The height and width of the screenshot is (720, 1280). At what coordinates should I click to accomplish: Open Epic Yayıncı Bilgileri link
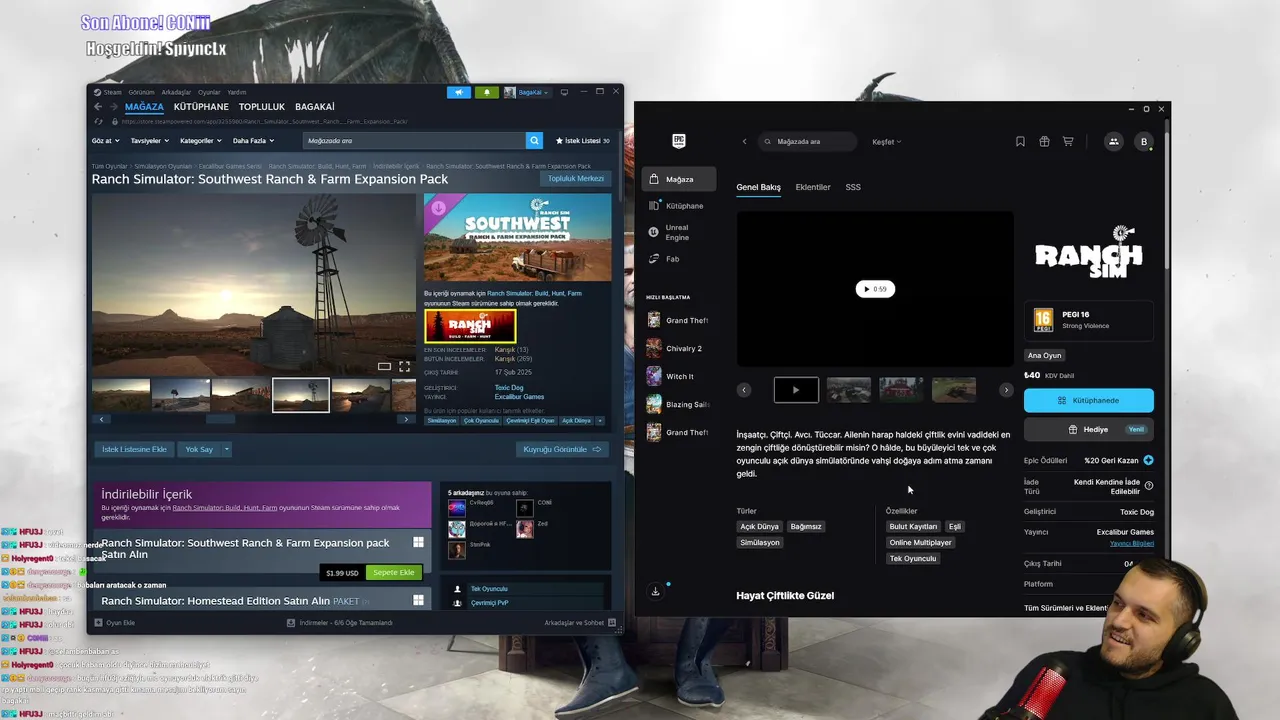[1132, 543]
